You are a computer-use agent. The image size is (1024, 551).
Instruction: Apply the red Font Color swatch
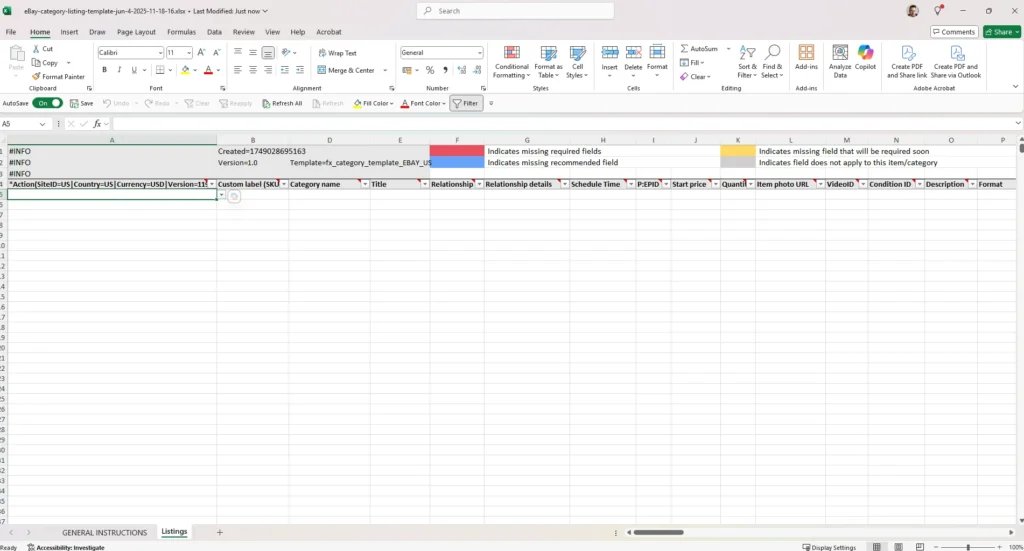[208, 70]
